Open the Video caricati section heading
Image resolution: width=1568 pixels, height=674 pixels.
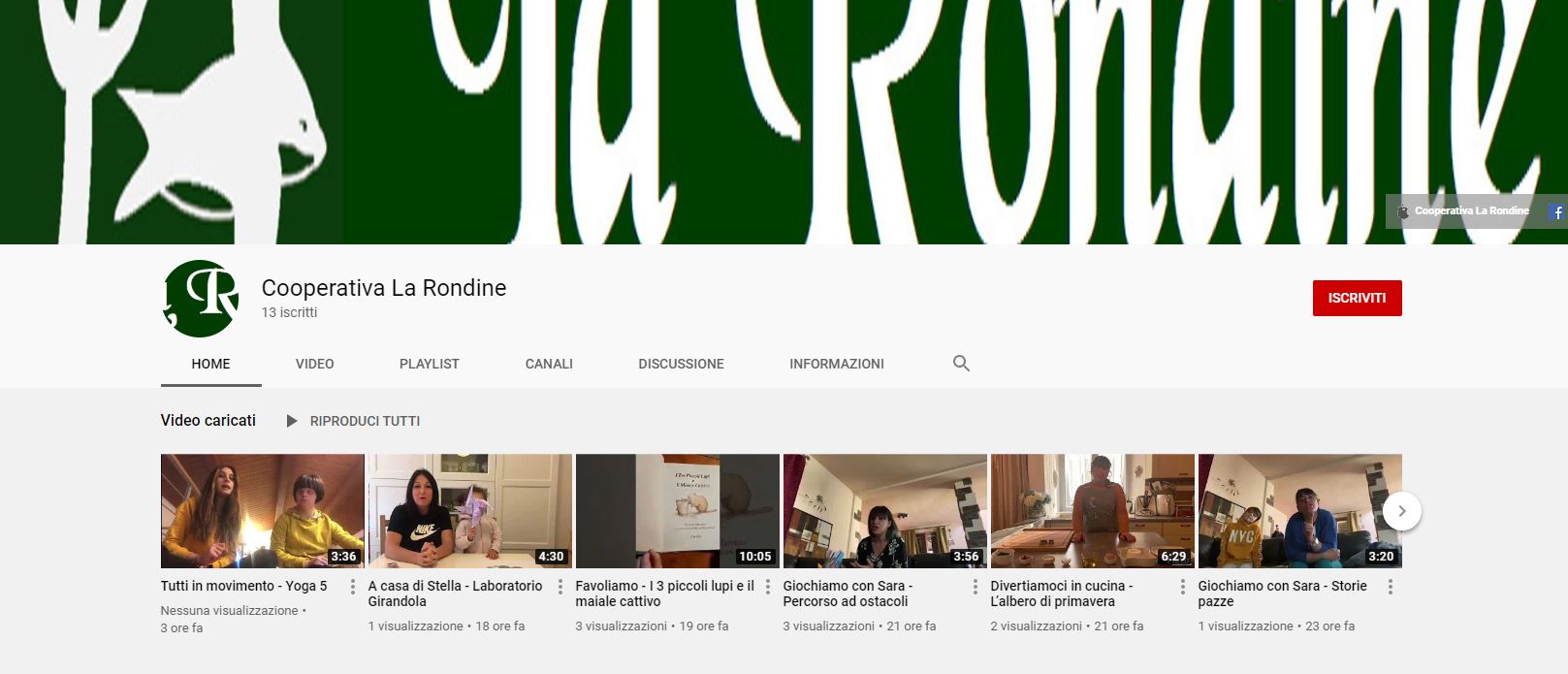click(x=208, y=420)
